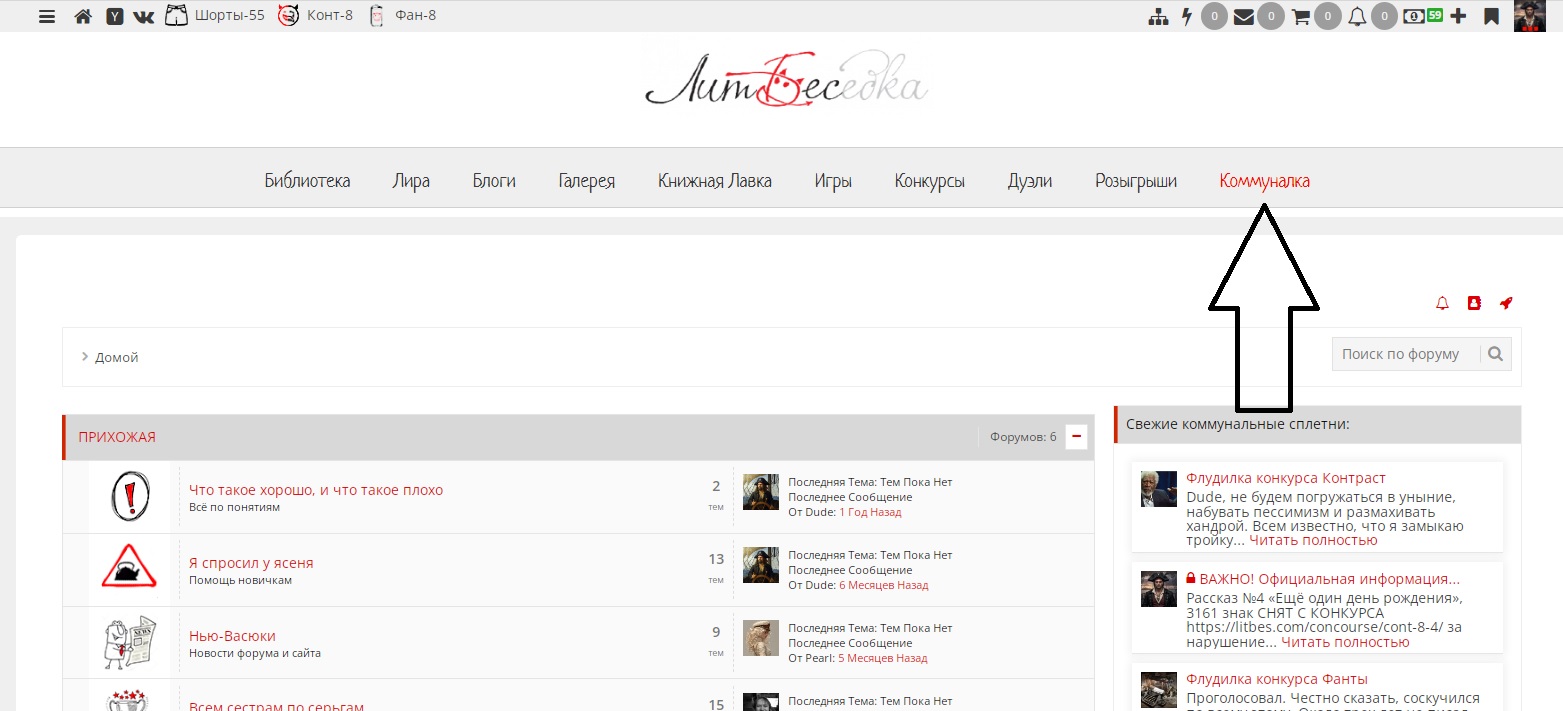Click the plus icon in top bar

coord(1458,16)
